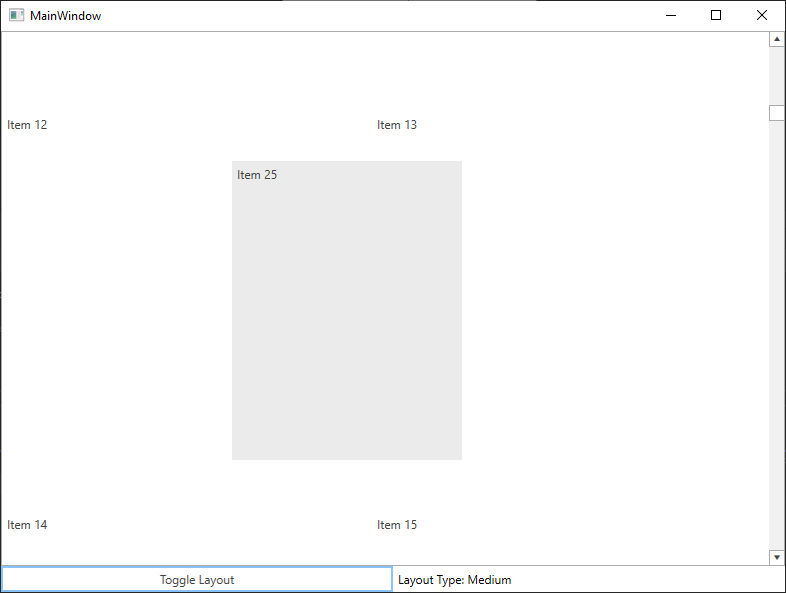Minimize the MainWindow window
Viewport: 786px width, 593px height.
(671, 16)
